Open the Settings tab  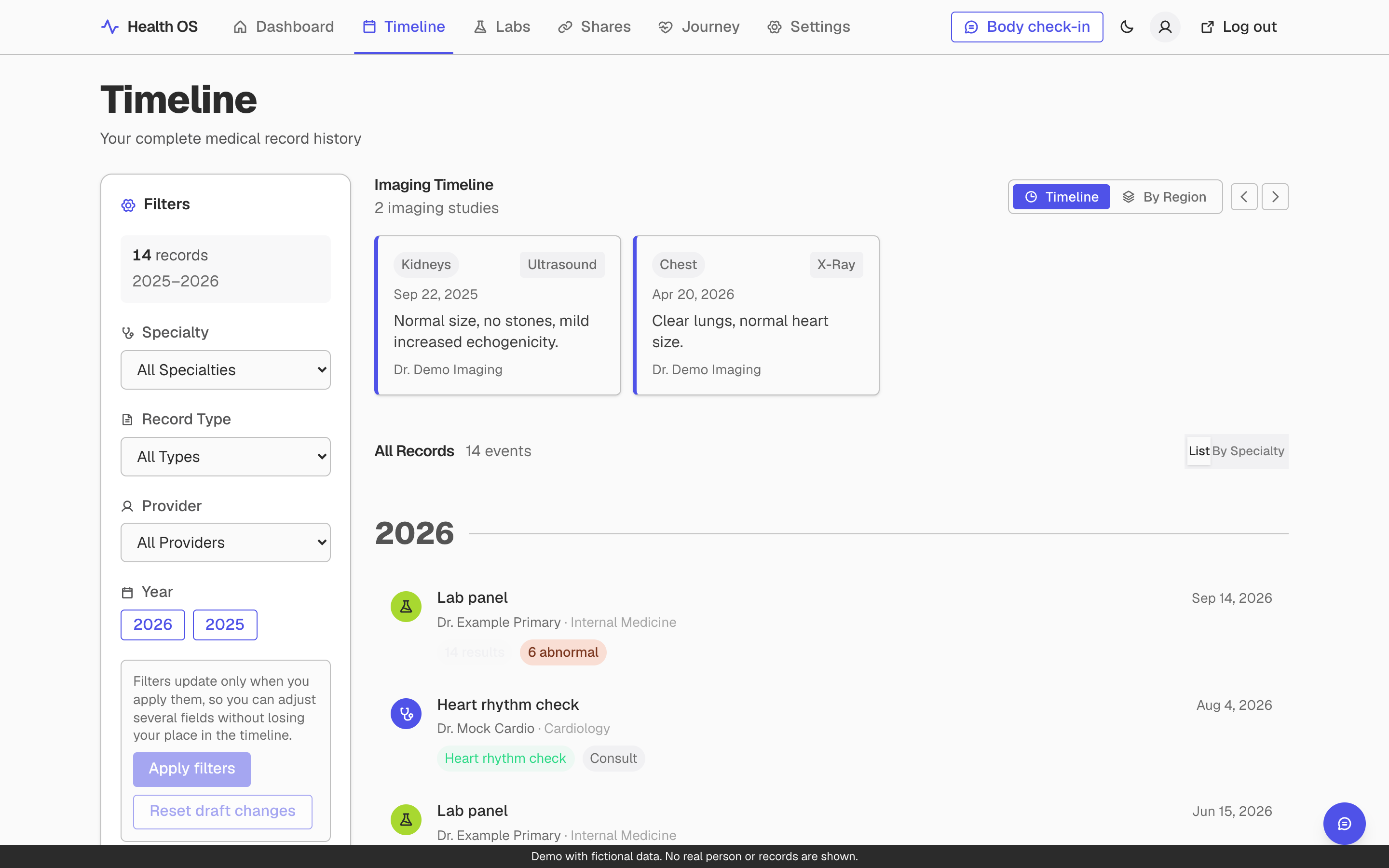(809, 27)
